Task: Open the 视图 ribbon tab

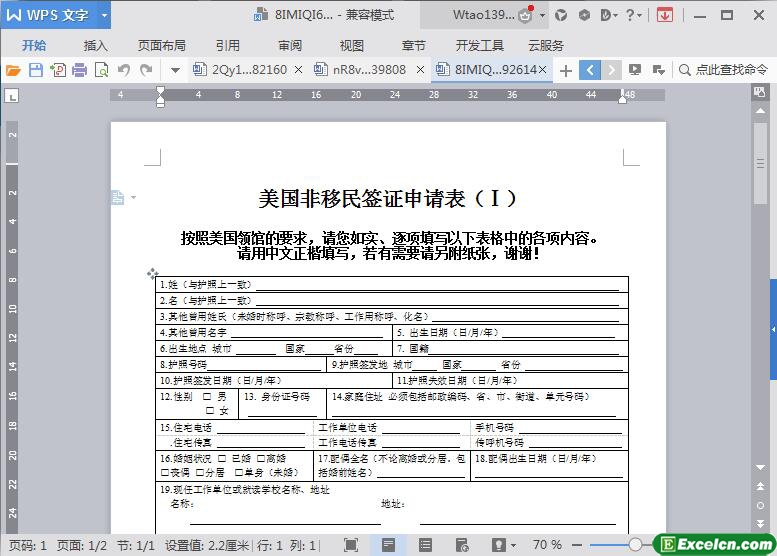Action: click(x=352, y=46)
